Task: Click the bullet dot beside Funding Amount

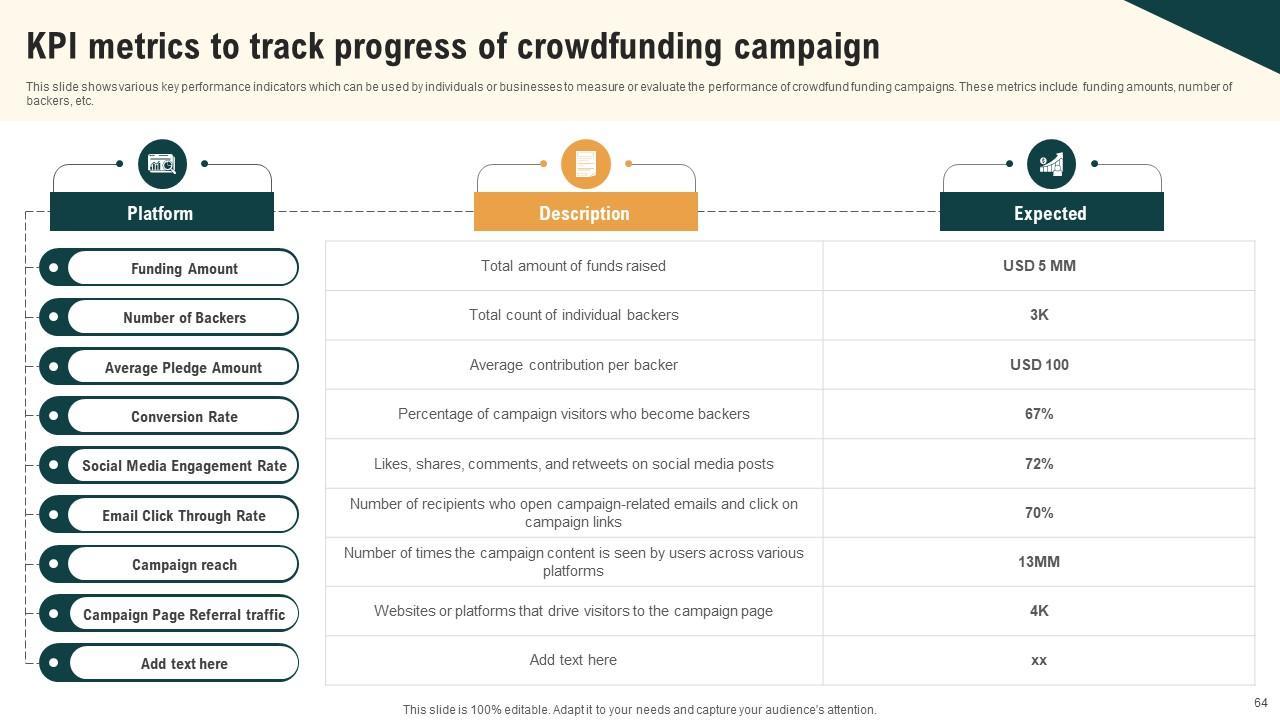Action: click(54, 268)
